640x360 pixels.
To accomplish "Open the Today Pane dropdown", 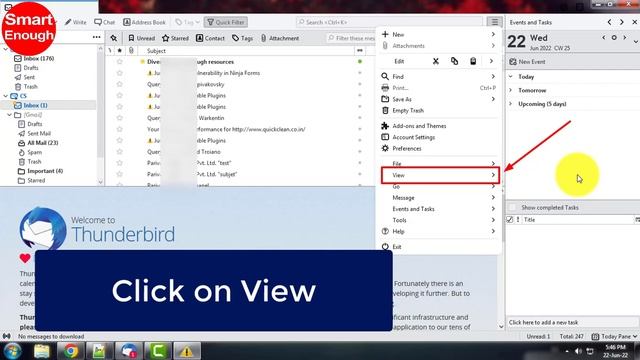I will [635, 336].
